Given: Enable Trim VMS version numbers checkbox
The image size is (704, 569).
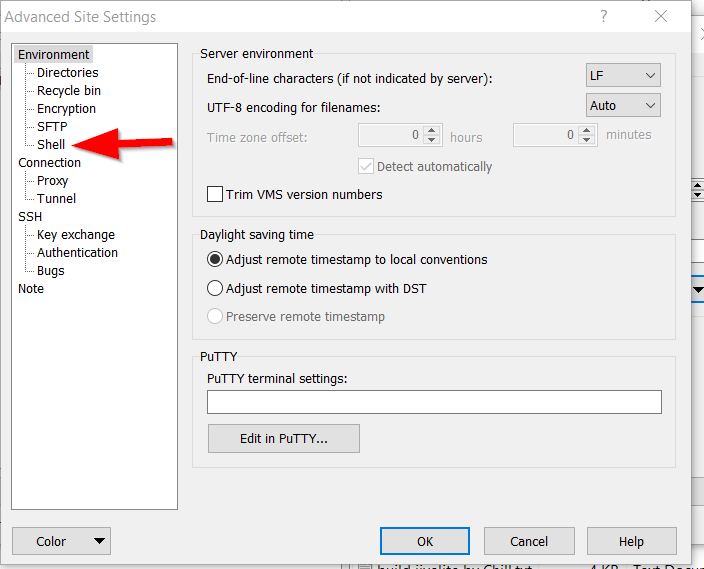Looking at the screenshot, I should click(215, 194).
